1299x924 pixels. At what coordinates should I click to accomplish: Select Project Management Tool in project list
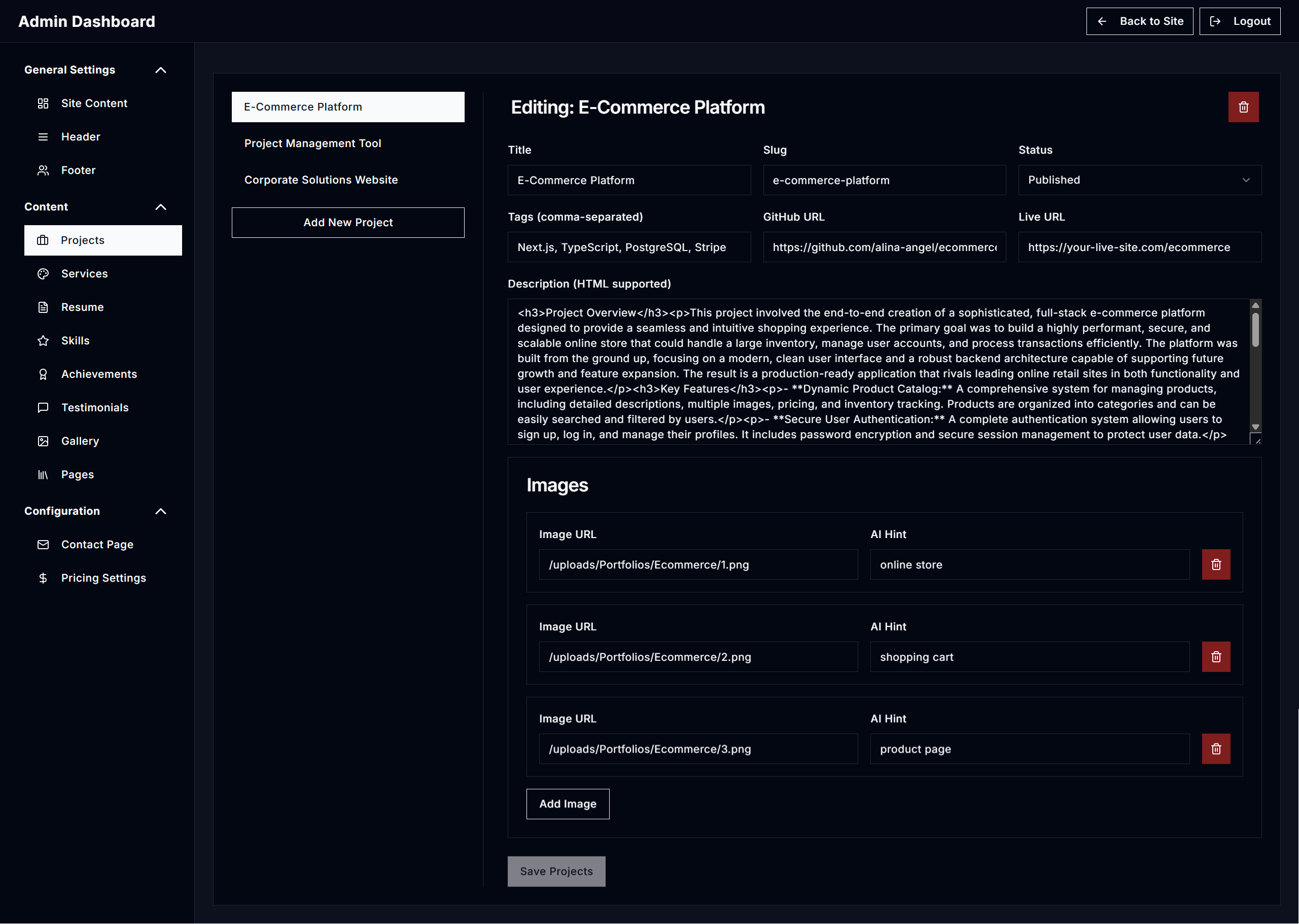click(x=312, y=144)
